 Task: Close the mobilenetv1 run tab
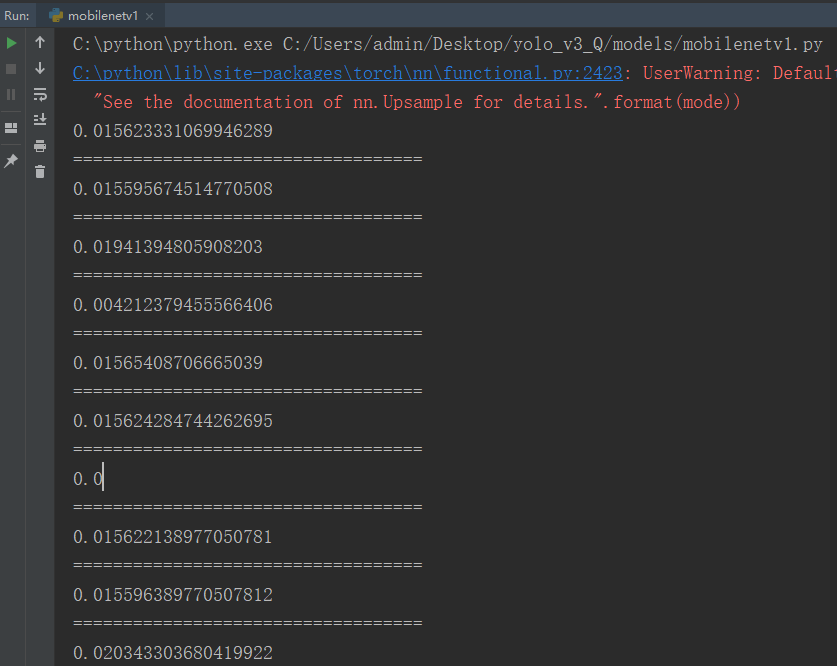coord(151,15)
